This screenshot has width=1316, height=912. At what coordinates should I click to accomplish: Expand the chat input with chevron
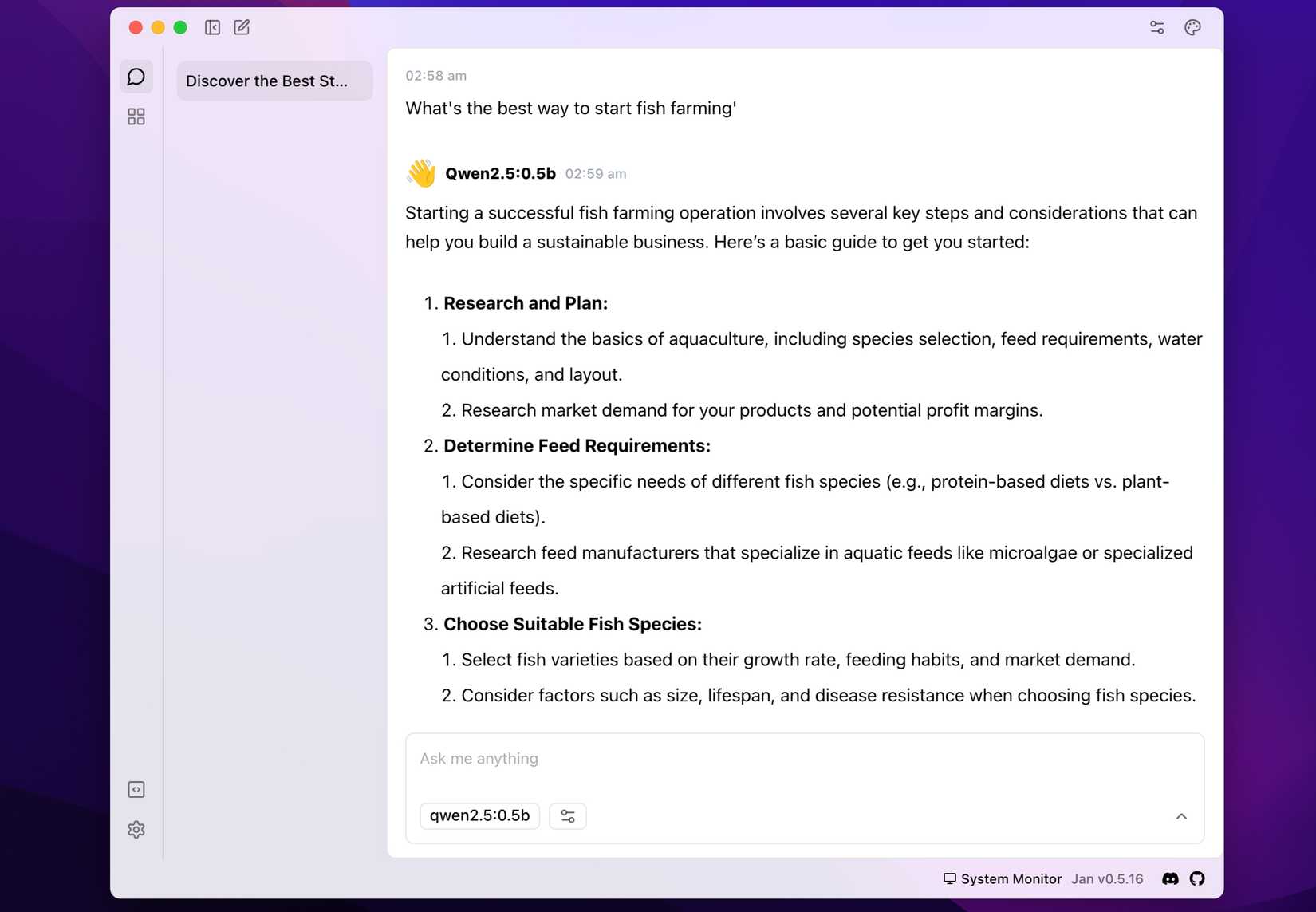1181,815
